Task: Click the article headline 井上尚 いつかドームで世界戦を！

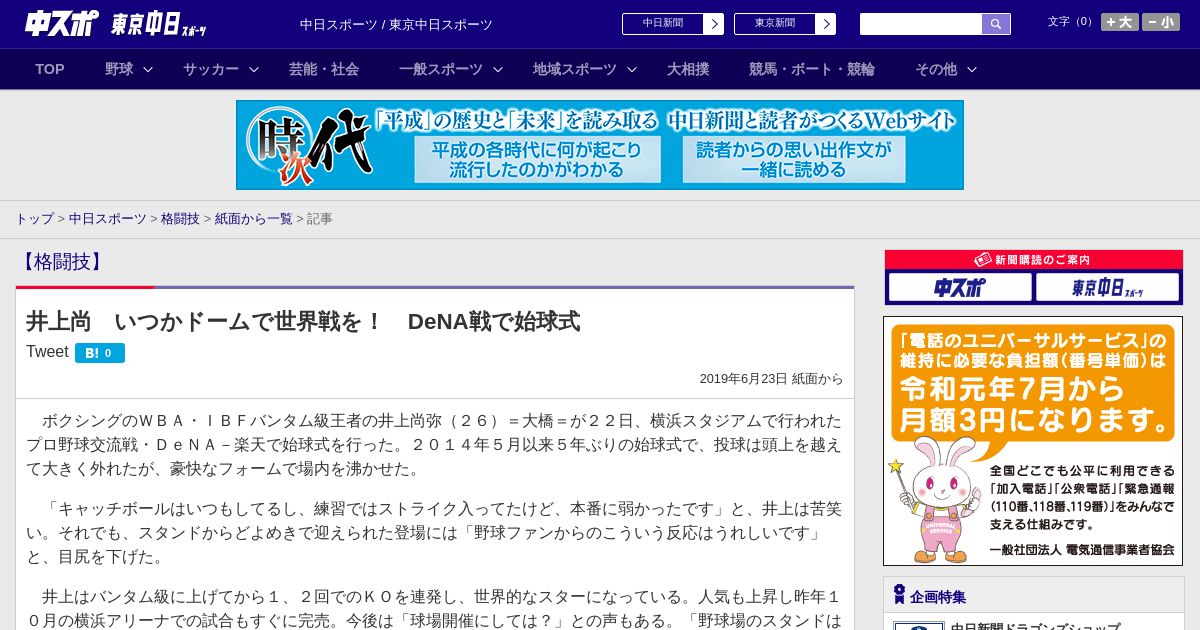Action: tap(303, 321)
